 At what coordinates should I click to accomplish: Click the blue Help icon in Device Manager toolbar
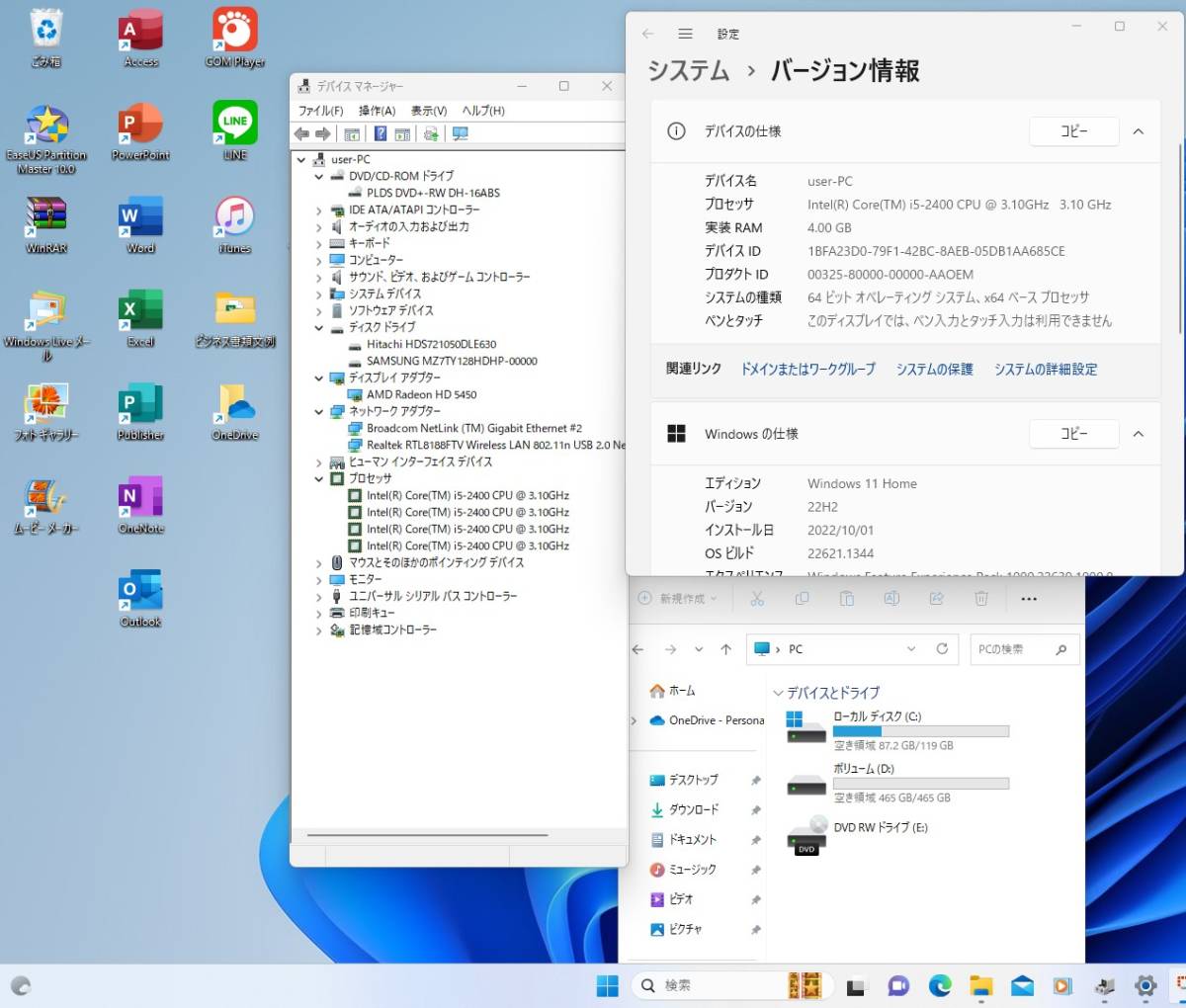point(381,134)
